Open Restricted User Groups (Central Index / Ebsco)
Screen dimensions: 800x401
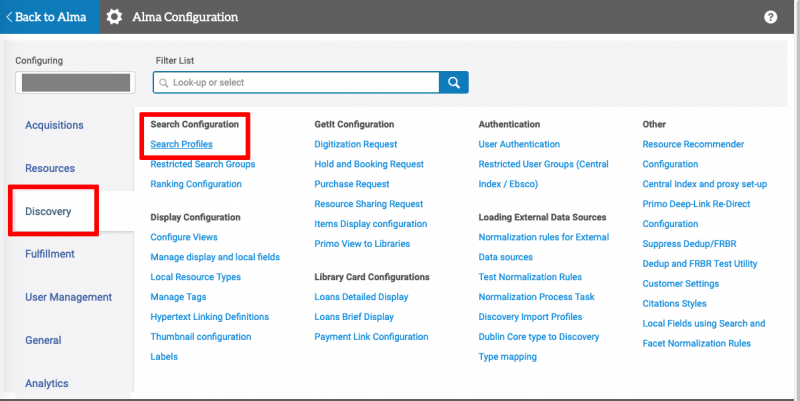(x=543, y=174)
